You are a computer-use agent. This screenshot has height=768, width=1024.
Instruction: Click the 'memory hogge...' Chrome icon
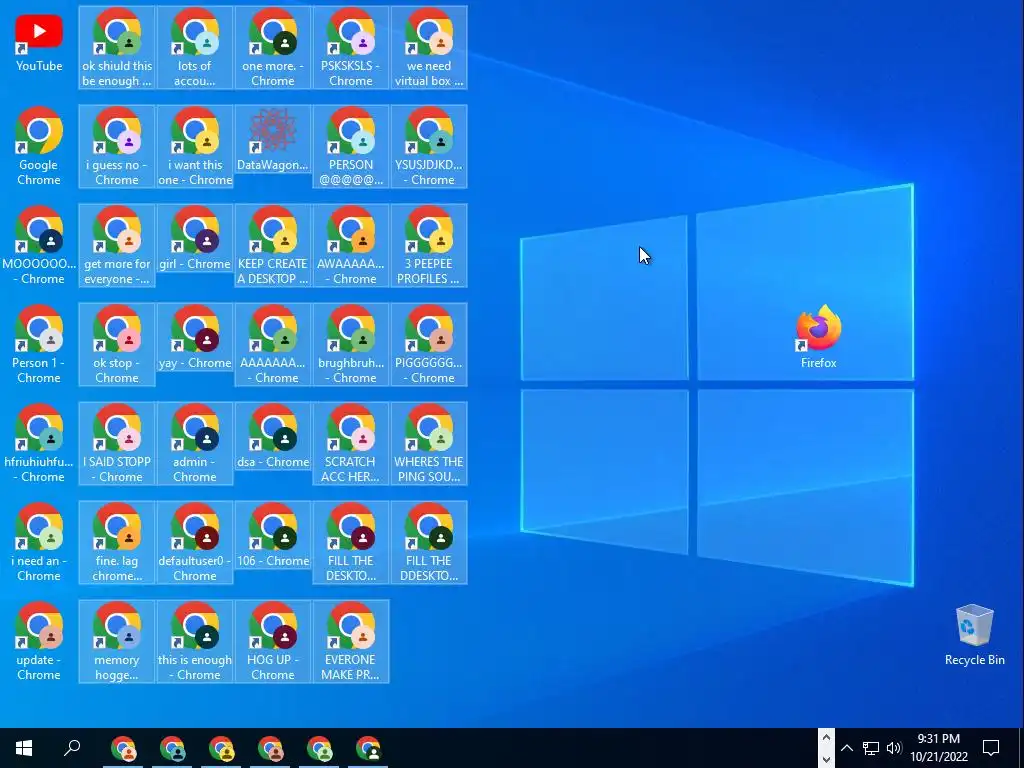tap(117, 641)
